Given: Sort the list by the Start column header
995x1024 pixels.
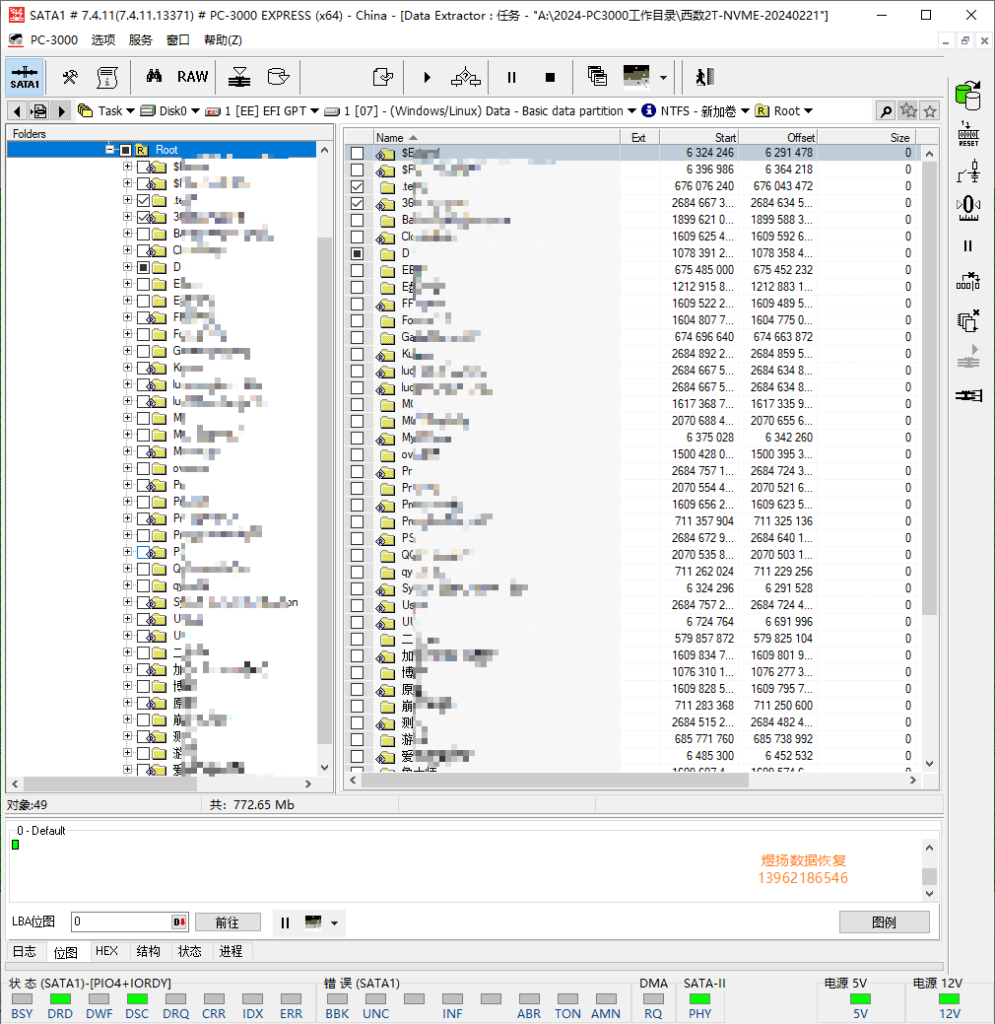Looking at the screenshot, I should click(x=699, y=137).
